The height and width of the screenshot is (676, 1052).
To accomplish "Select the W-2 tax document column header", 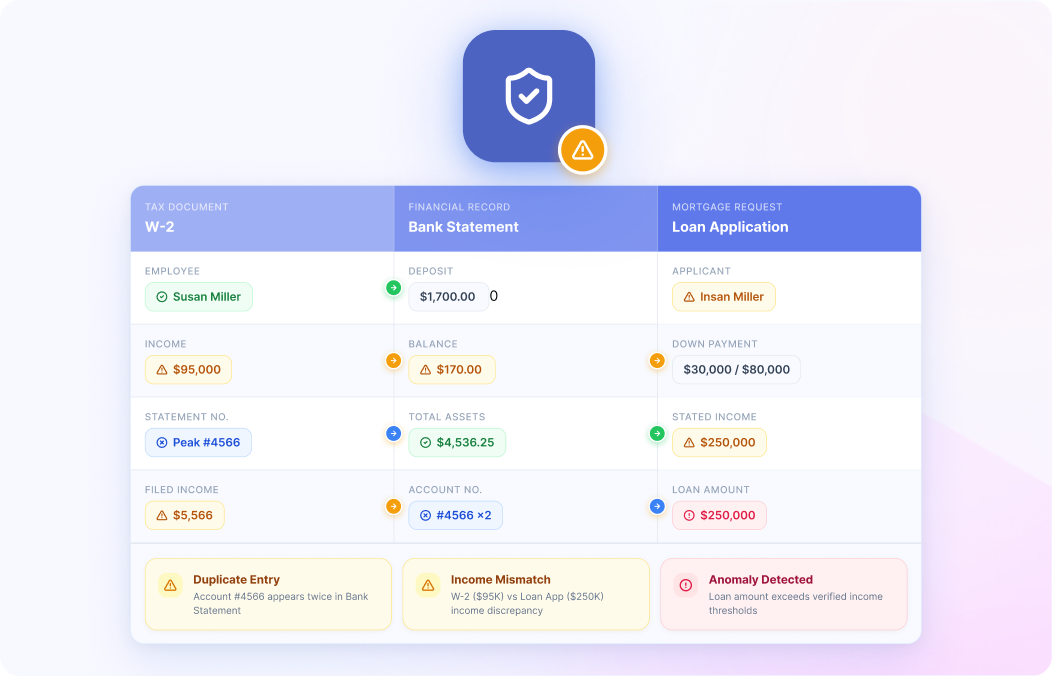I will coord(262,219).
